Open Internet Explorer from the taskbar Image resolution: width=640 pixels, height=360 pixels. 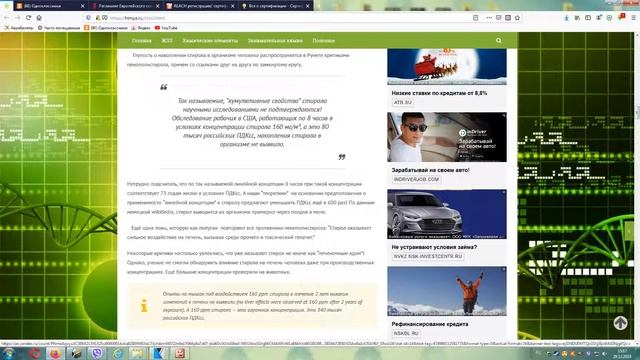point(118,353)
